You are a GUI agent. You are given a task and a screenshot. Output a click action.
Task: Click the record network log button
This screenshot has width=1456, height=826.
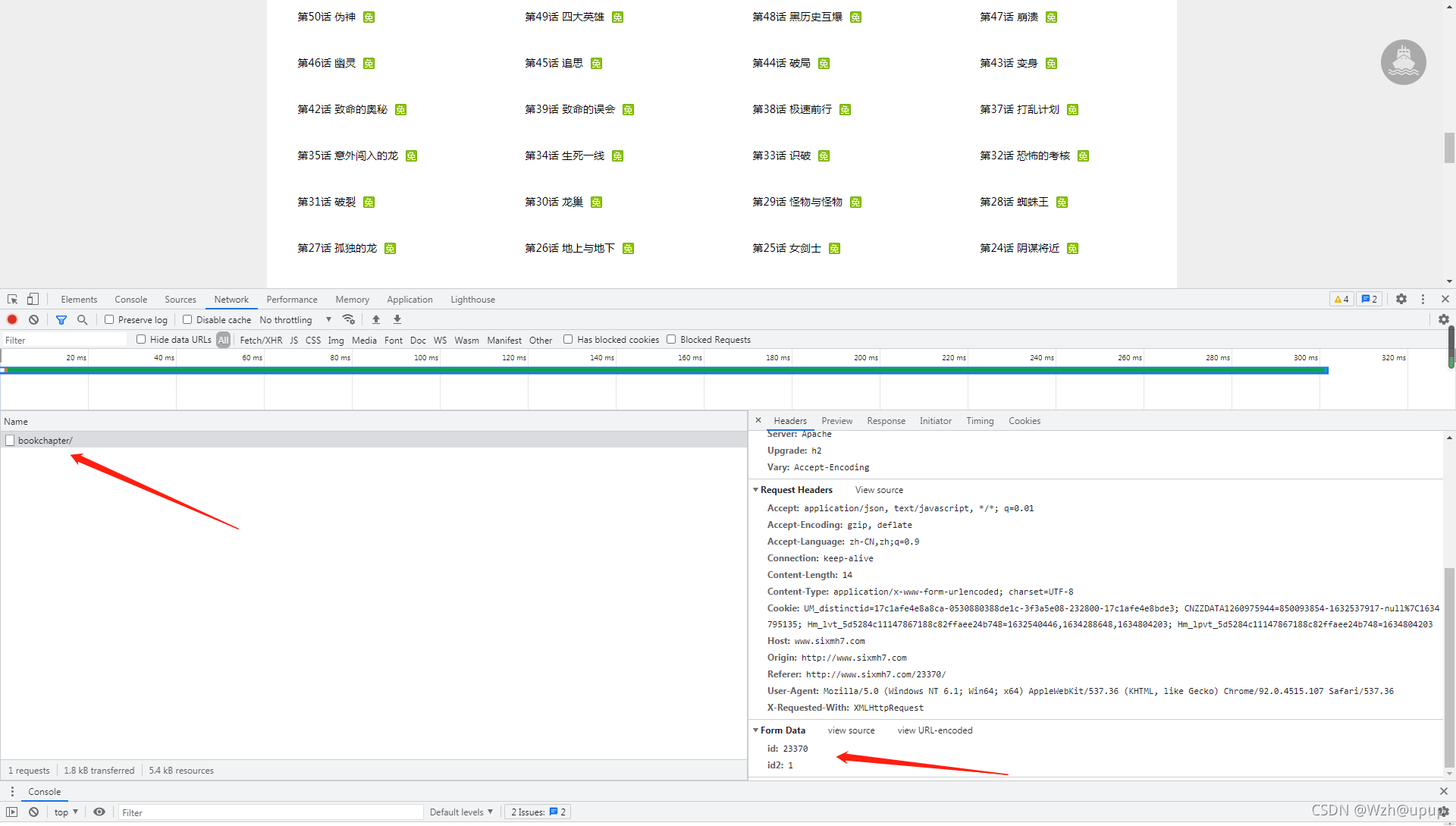pyautogui.click(x=12, y=320)
